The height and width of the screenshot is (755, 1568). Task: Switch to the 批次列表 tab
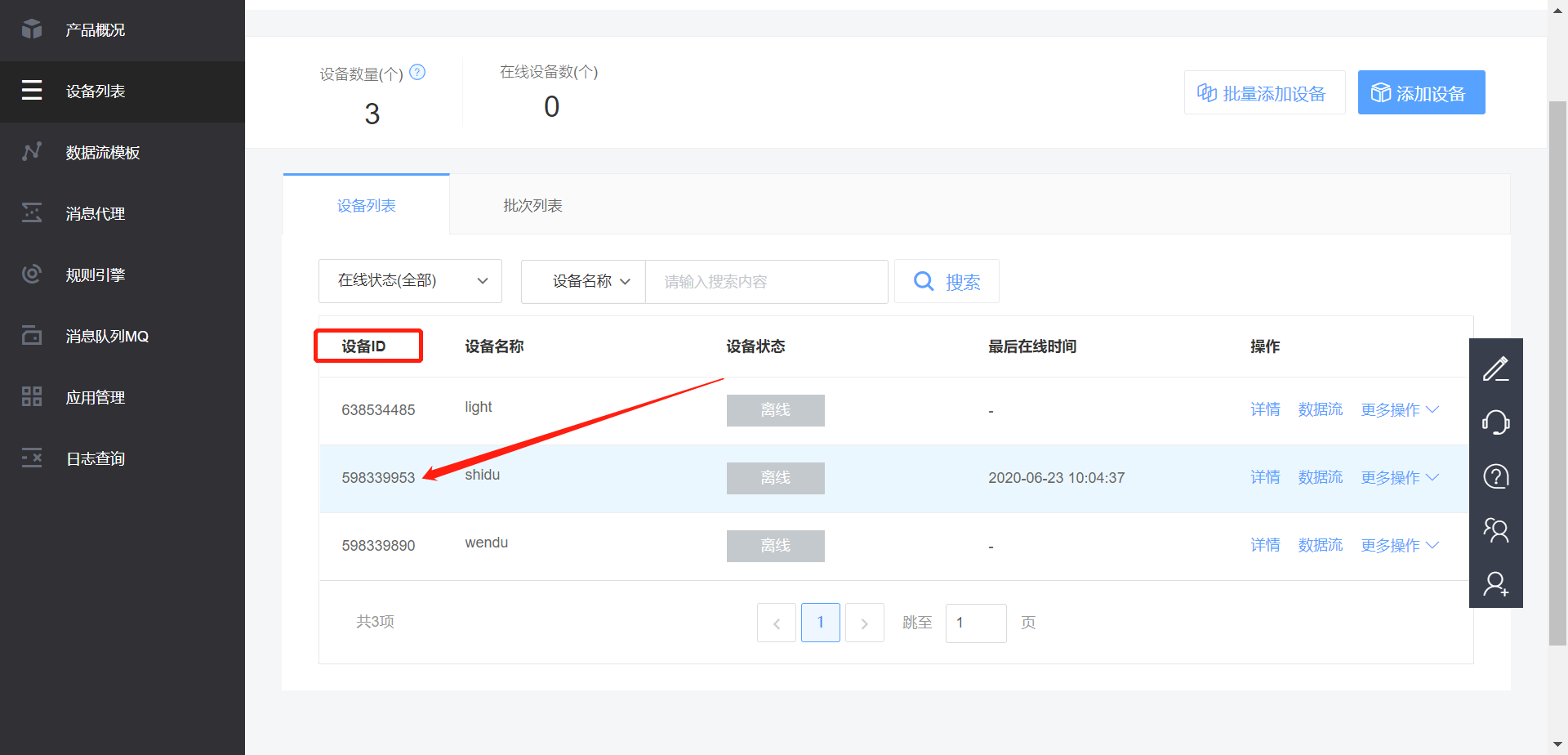[x=533, y=205]
